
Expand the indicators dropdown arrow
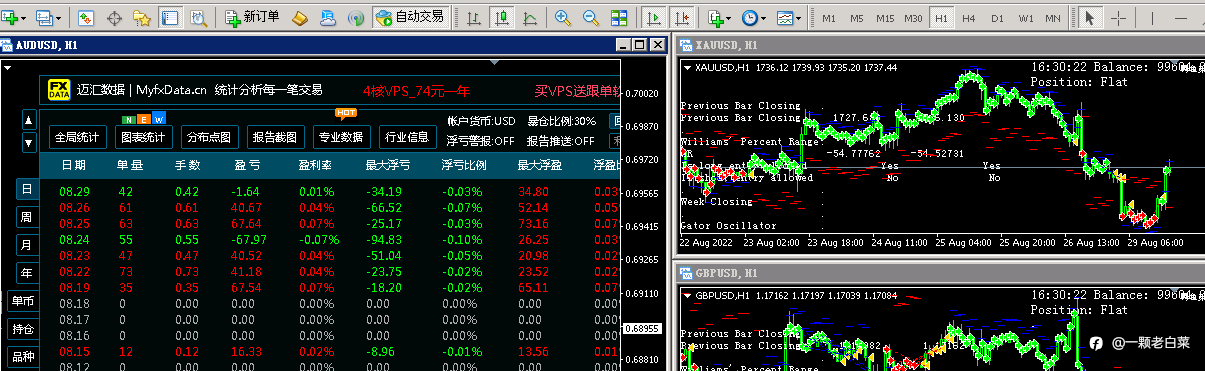tap(729, 18)
